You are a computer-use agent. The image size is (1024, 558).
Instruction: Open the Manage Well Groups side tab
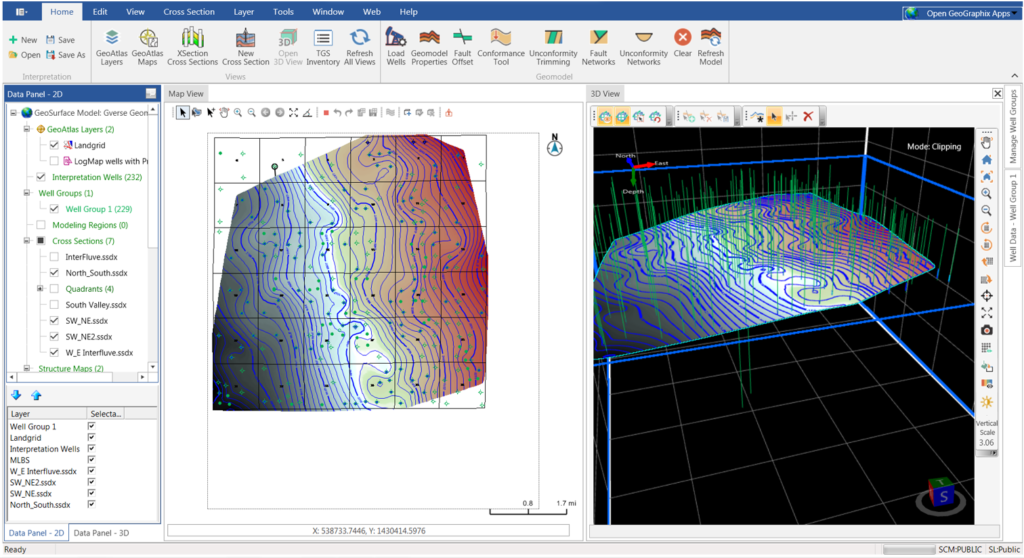pos(1013,126)
